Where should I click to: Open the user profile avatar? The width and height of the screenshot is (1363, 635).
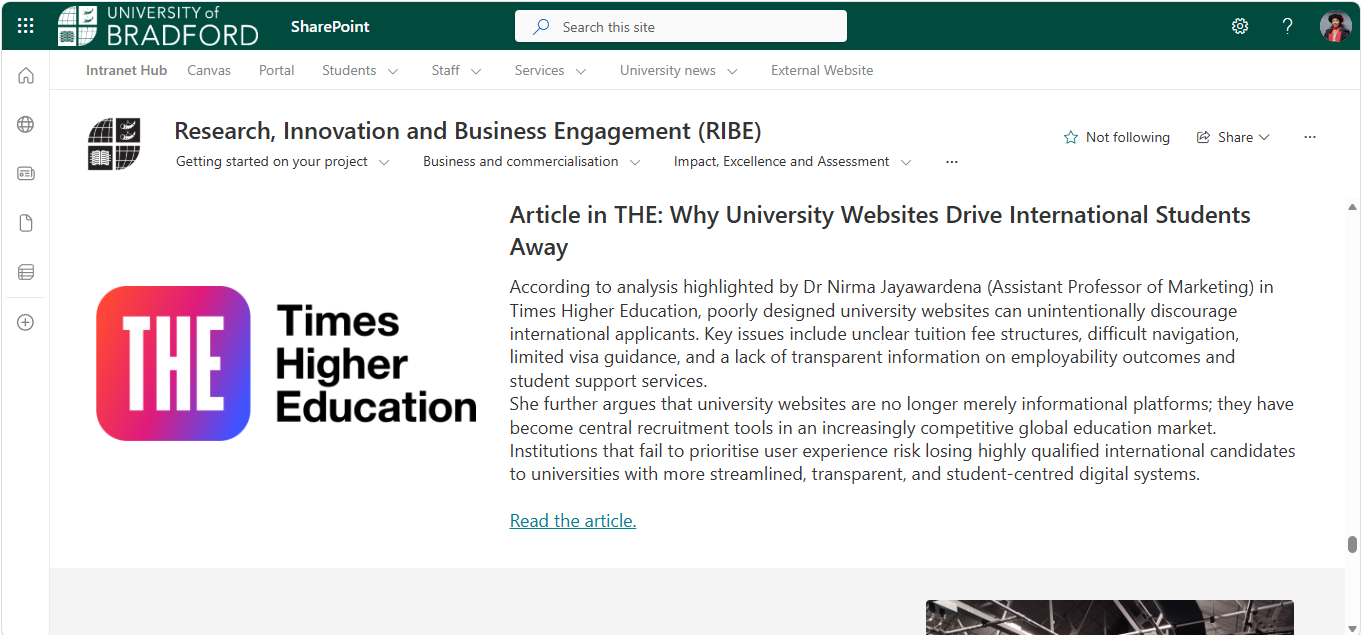coord(1336,26)
